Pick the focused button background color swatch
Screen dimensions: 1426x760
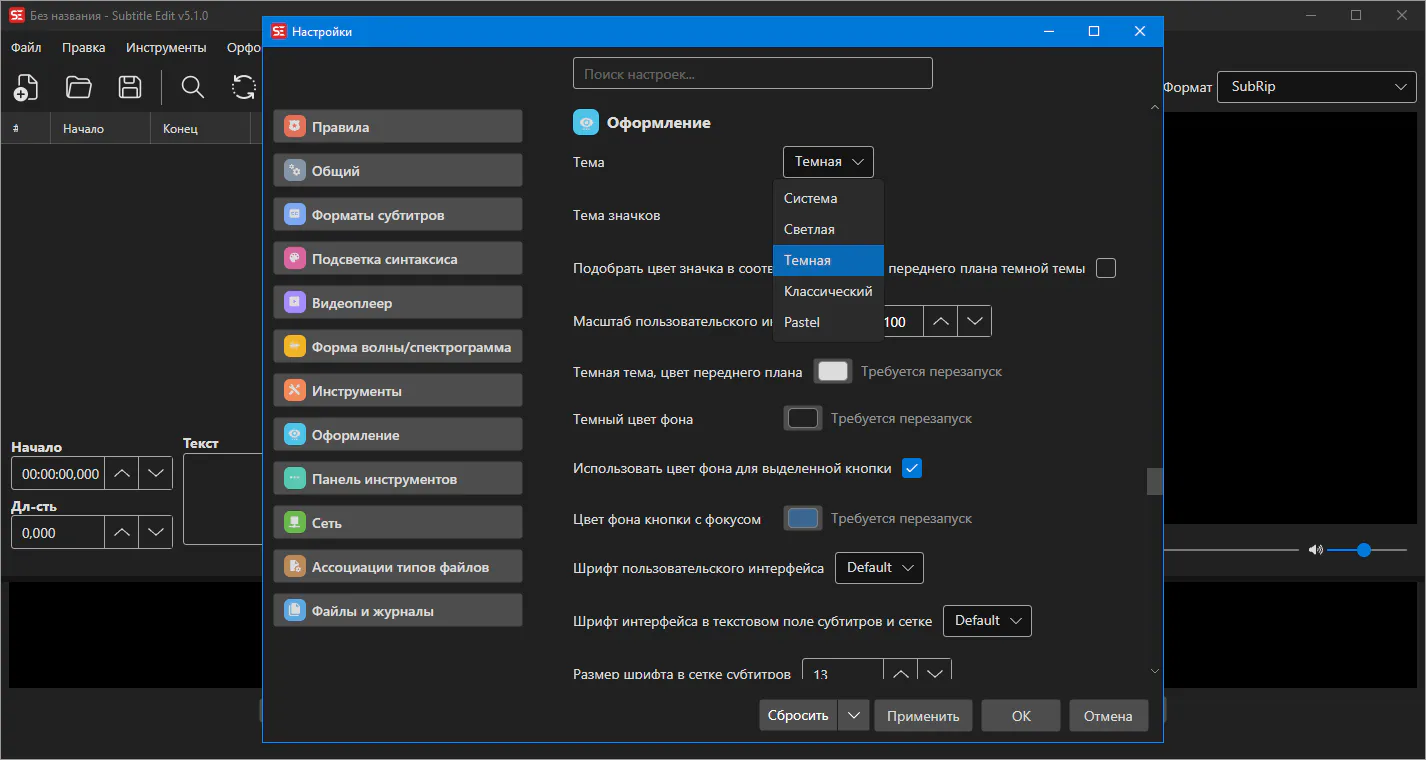[803, 519]
